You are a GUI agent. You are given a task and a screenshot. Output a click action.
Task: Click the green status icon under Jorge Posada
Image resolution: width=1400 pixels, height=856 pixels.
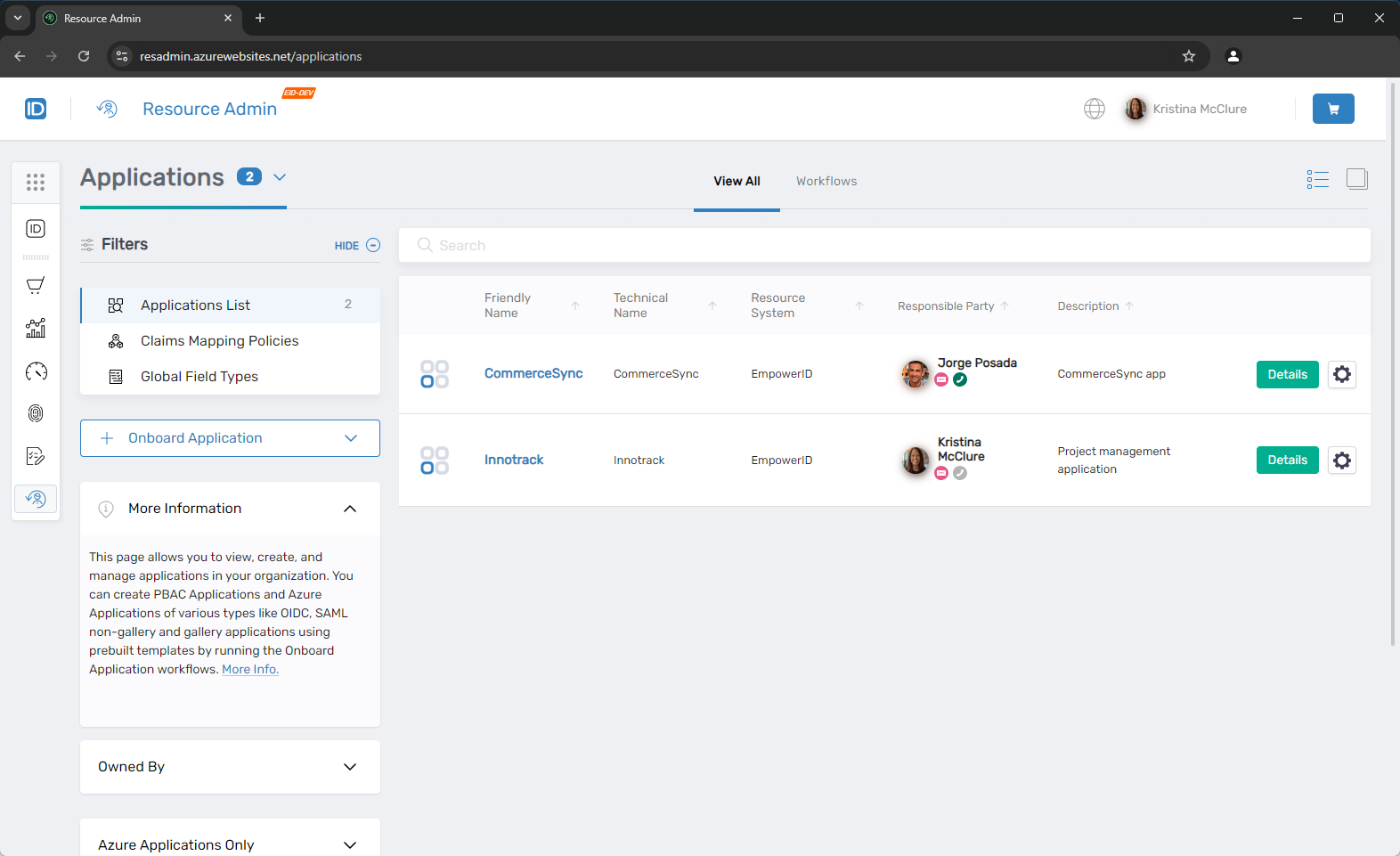960,380
